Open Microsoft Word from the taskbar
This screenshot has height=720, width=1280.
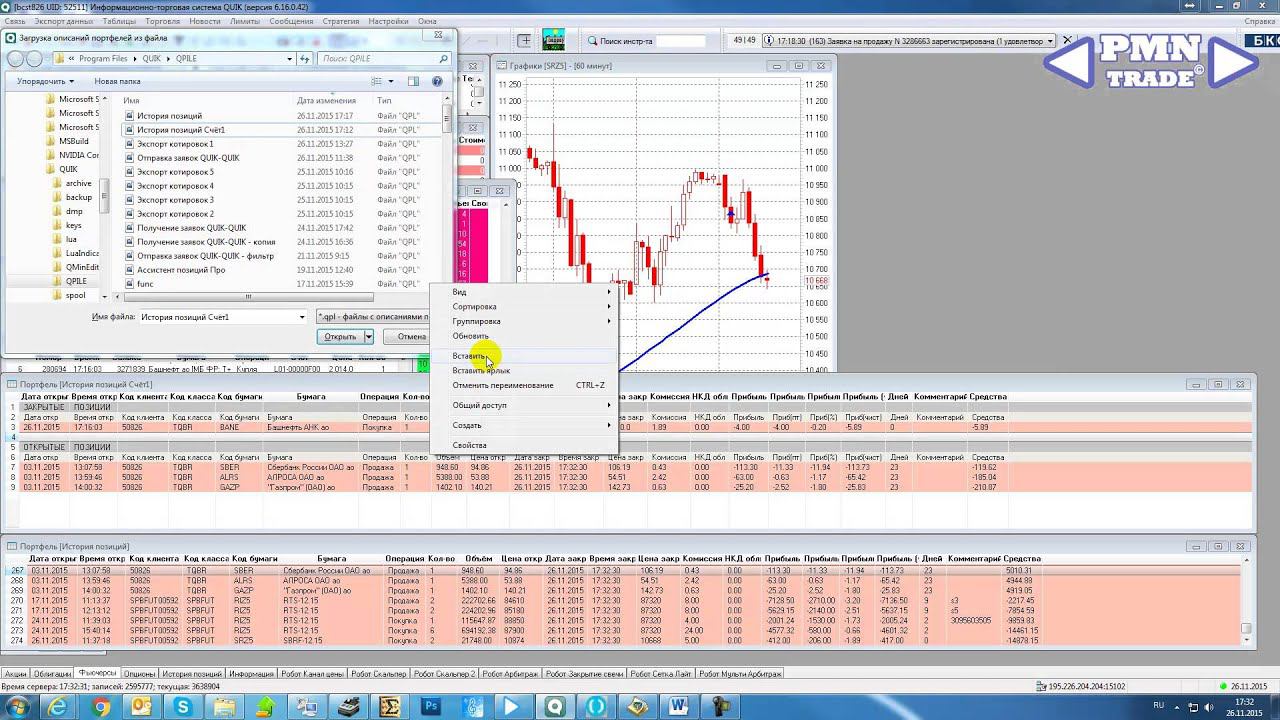[x=679, y=706]
